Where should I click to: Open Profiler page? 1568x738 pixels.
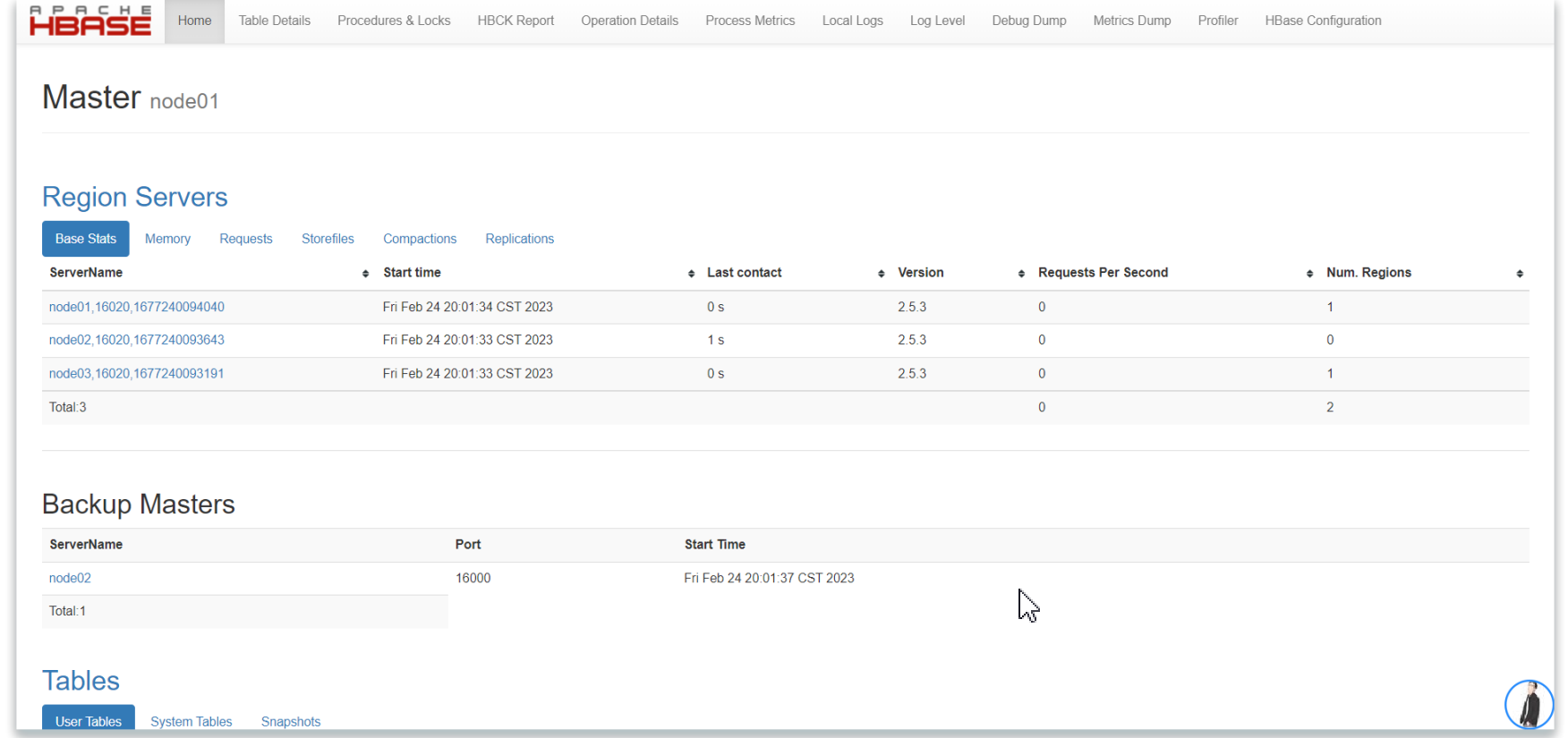[x=1218, y=21]
